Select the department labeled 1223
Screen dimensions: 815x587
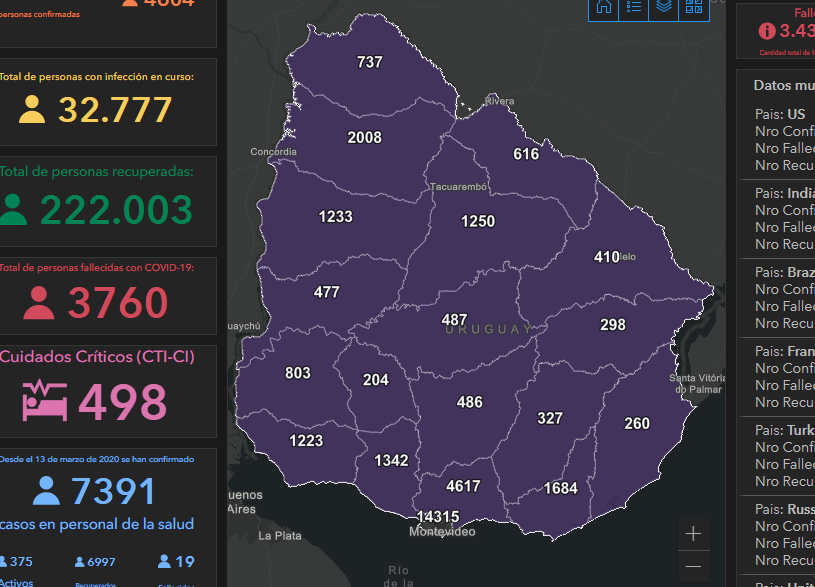(306, 441)
